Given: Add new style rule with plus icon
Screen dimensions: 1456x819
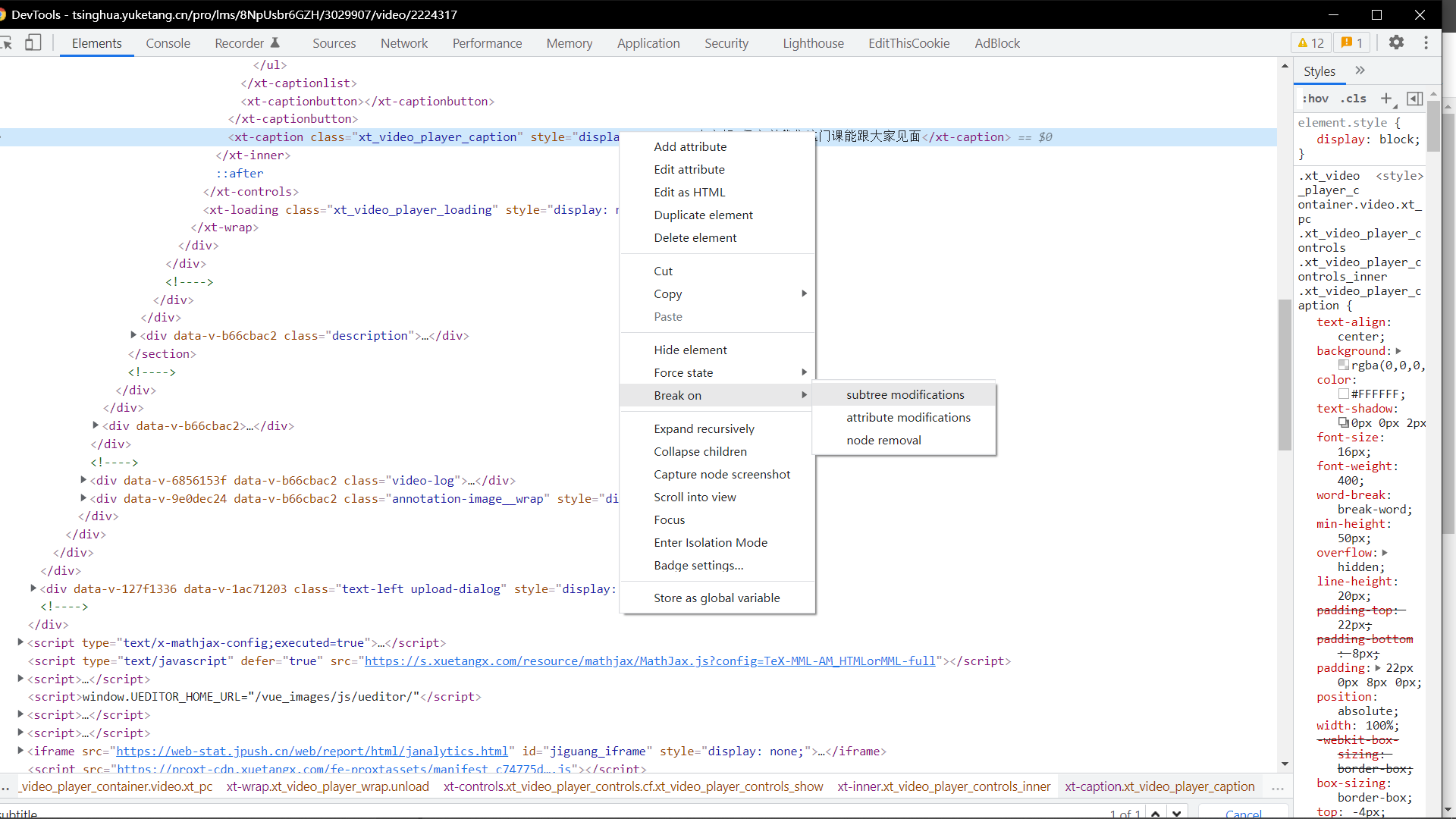Looking at the screenshot, I should 1386,99.
